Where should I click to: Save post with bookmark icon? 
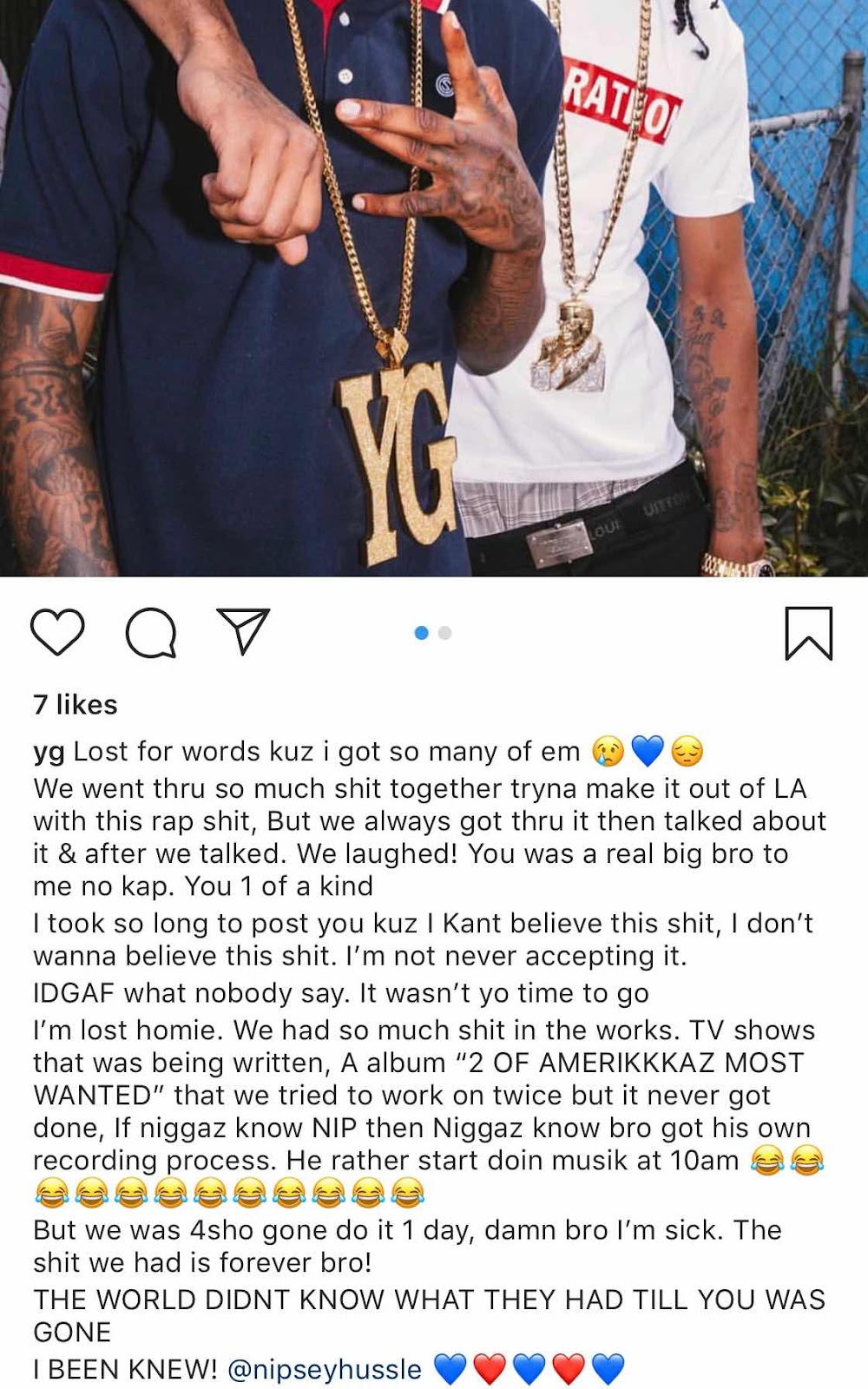pos(808,633)
